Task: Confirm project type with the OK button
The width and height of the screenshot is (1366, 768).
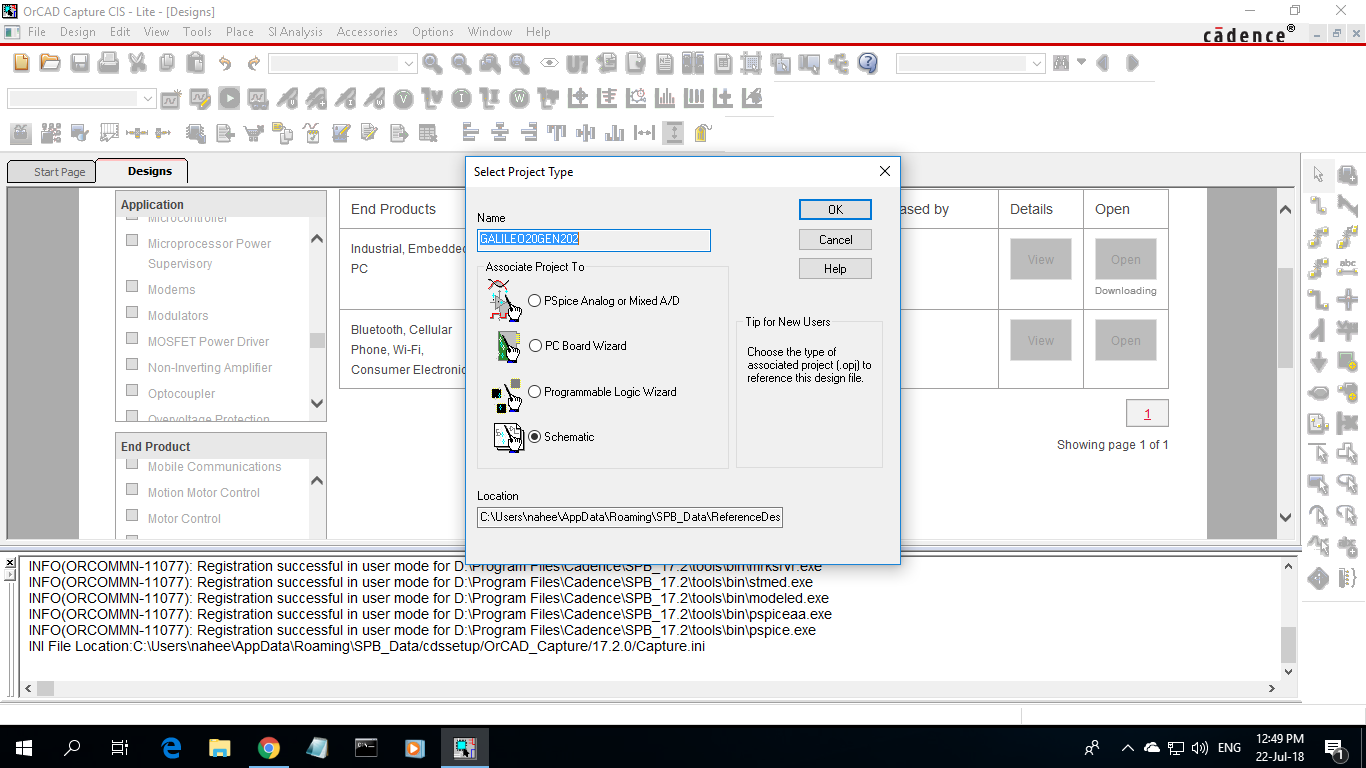Action: point(835,209)
